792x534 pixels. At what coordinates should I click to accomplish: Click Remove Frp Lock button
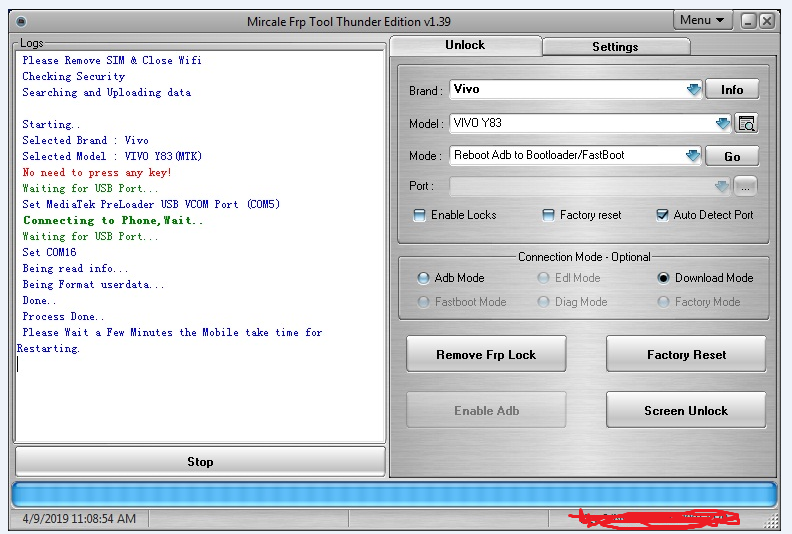486,354
